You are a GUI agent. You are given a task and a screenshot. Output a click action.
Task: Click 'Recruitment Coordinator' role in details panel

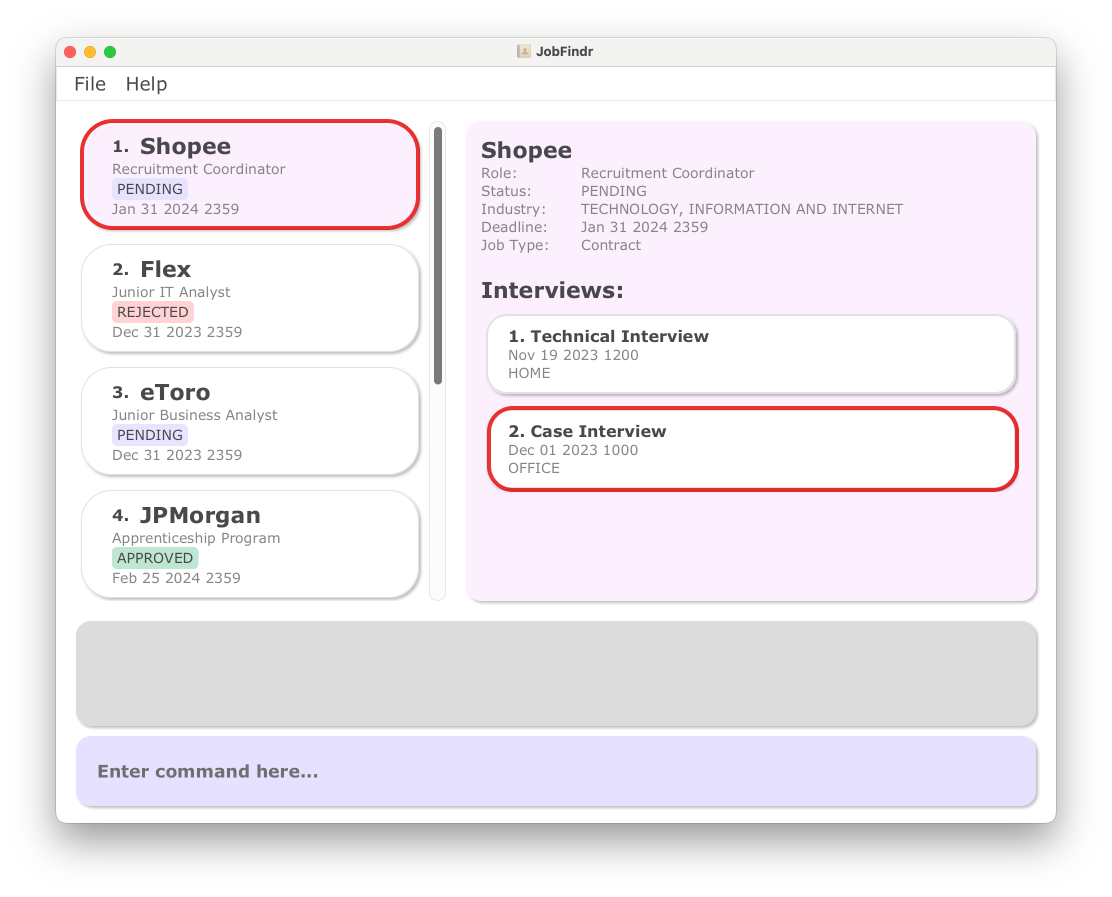667,173
